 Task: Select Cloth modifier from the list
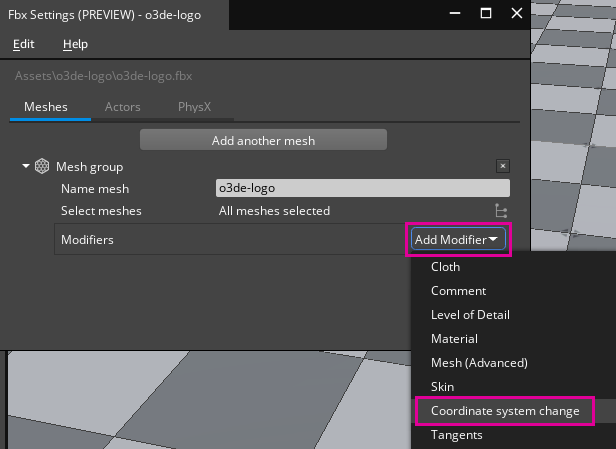[x=446, y=267]
